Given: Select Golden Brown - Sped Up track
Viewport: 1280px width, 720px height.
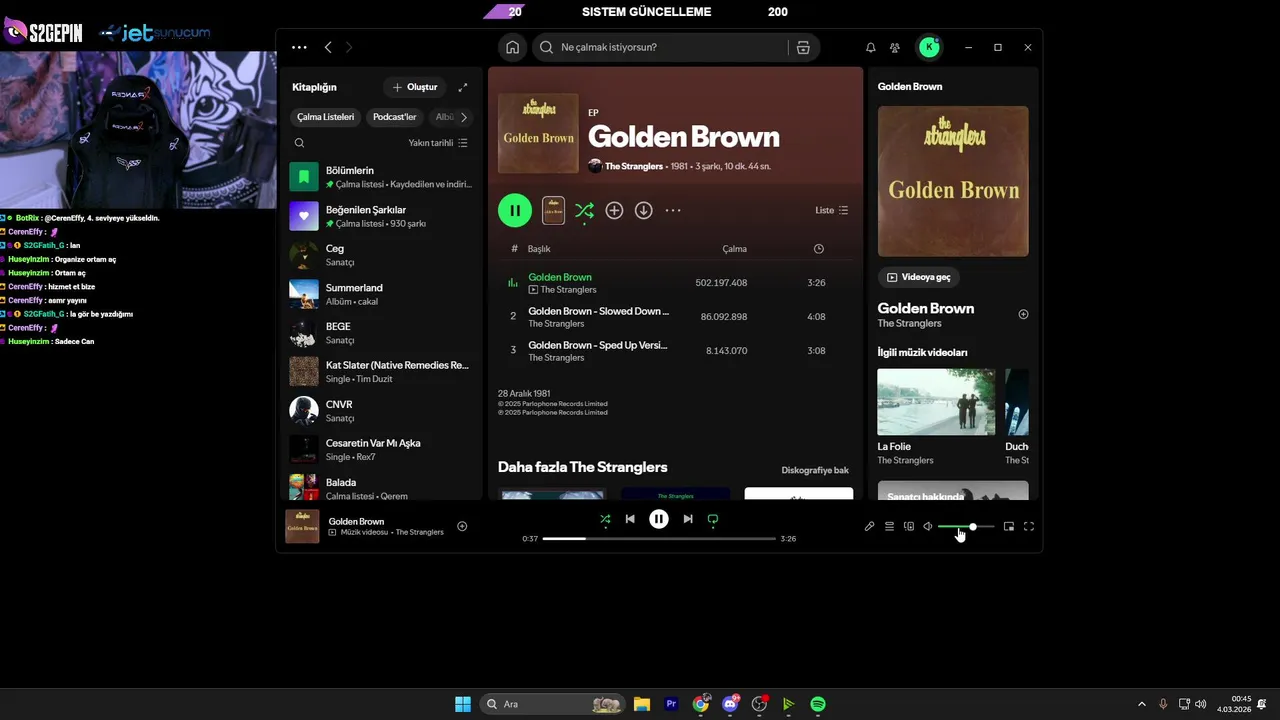Looking at the screenshot, I should (x=675, y=351).
